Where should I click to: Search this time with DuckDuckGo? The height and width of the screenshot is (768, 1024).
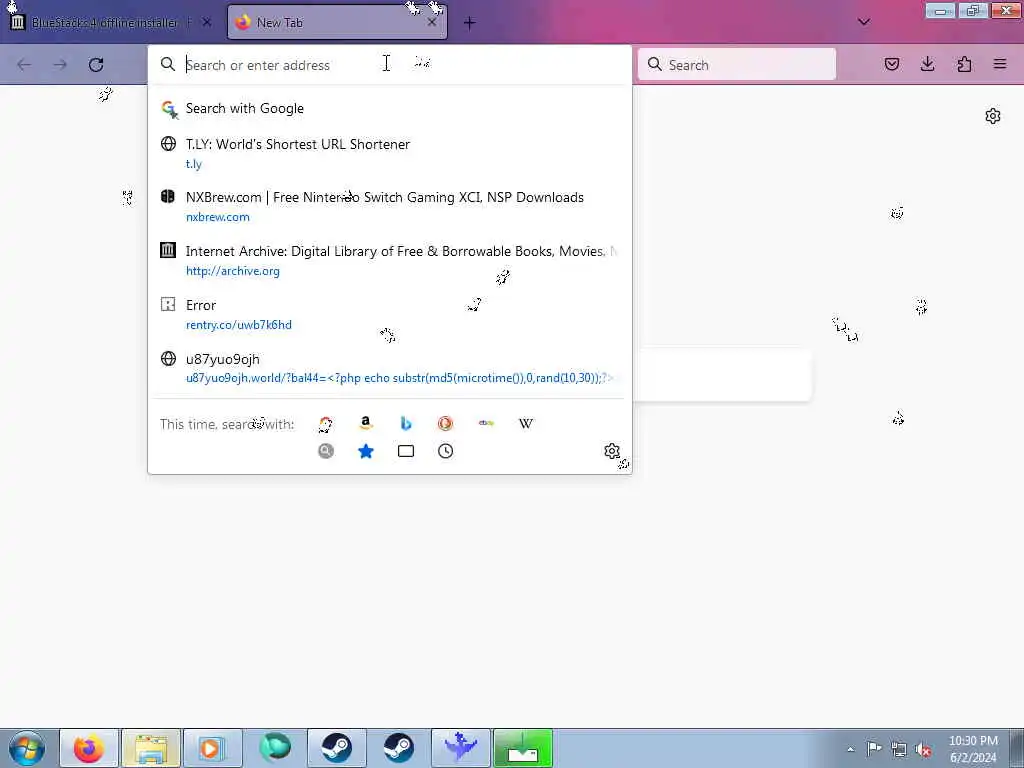coord(445,423)
